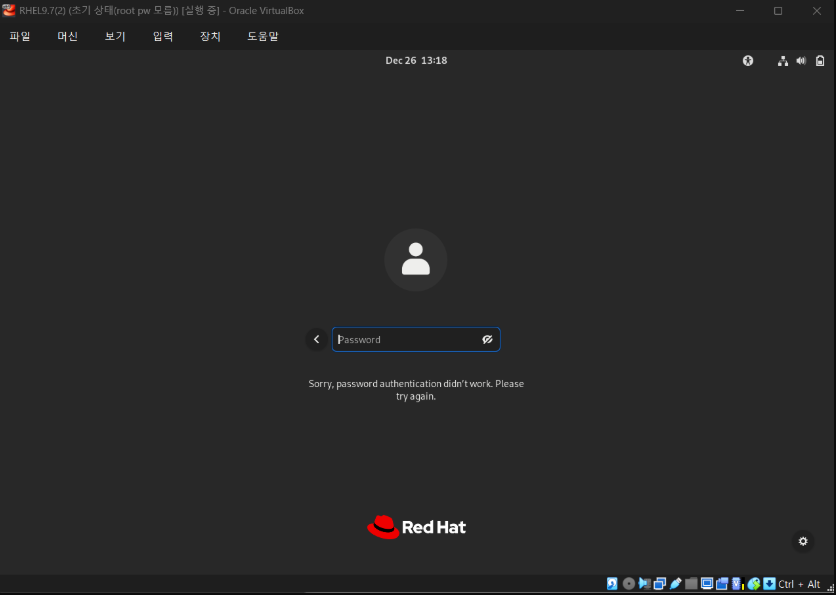836x595 pixels.
Task: Click the password authentication error message
Action: 416,390
